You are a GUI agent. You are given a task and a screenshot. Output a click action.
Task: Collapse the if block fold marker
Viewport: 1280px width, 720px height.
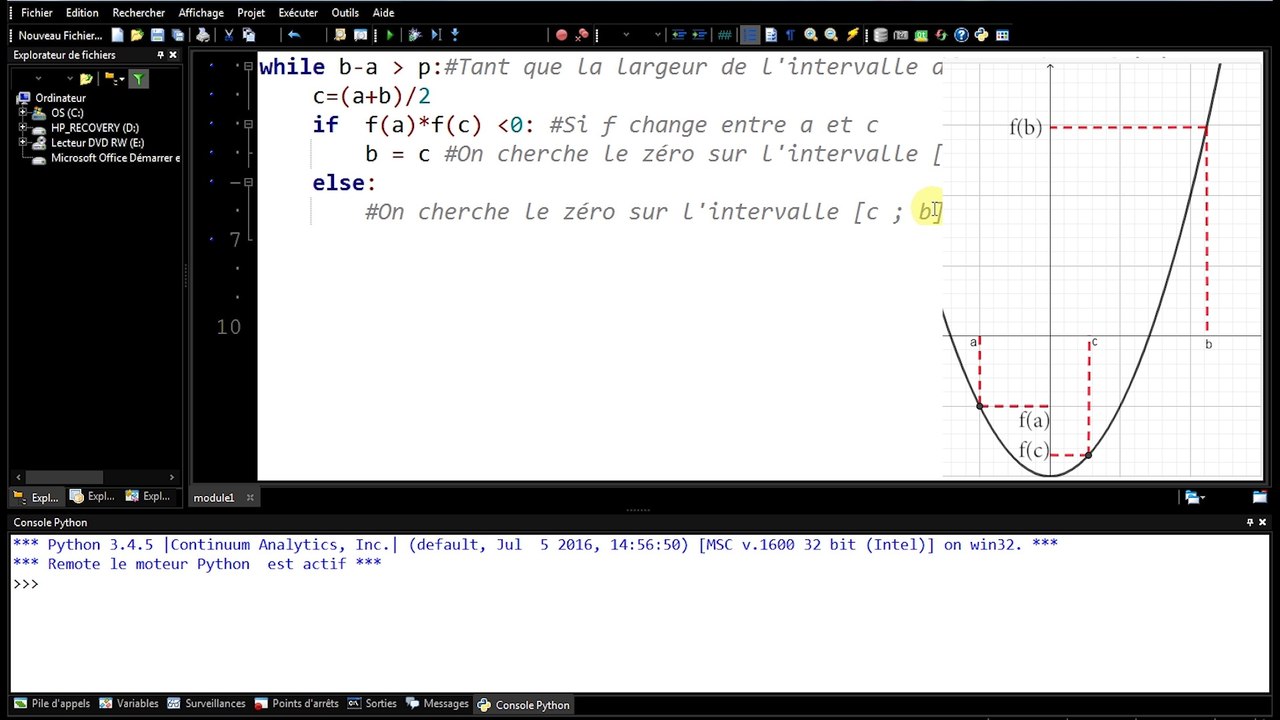247,125
